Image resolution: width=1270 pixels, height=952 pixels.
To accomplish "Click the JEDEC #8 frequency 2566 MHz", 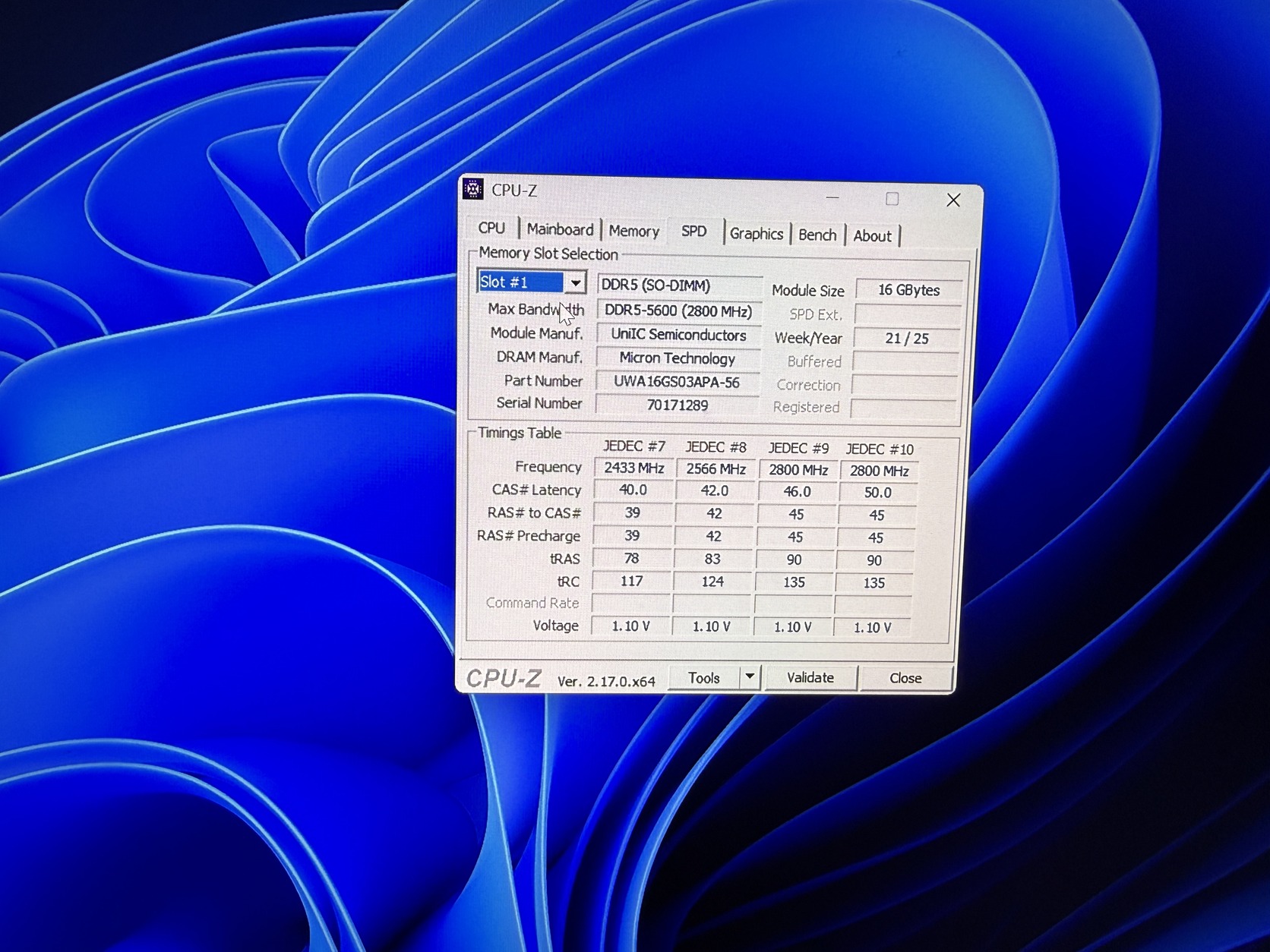I will coord(716,469).
